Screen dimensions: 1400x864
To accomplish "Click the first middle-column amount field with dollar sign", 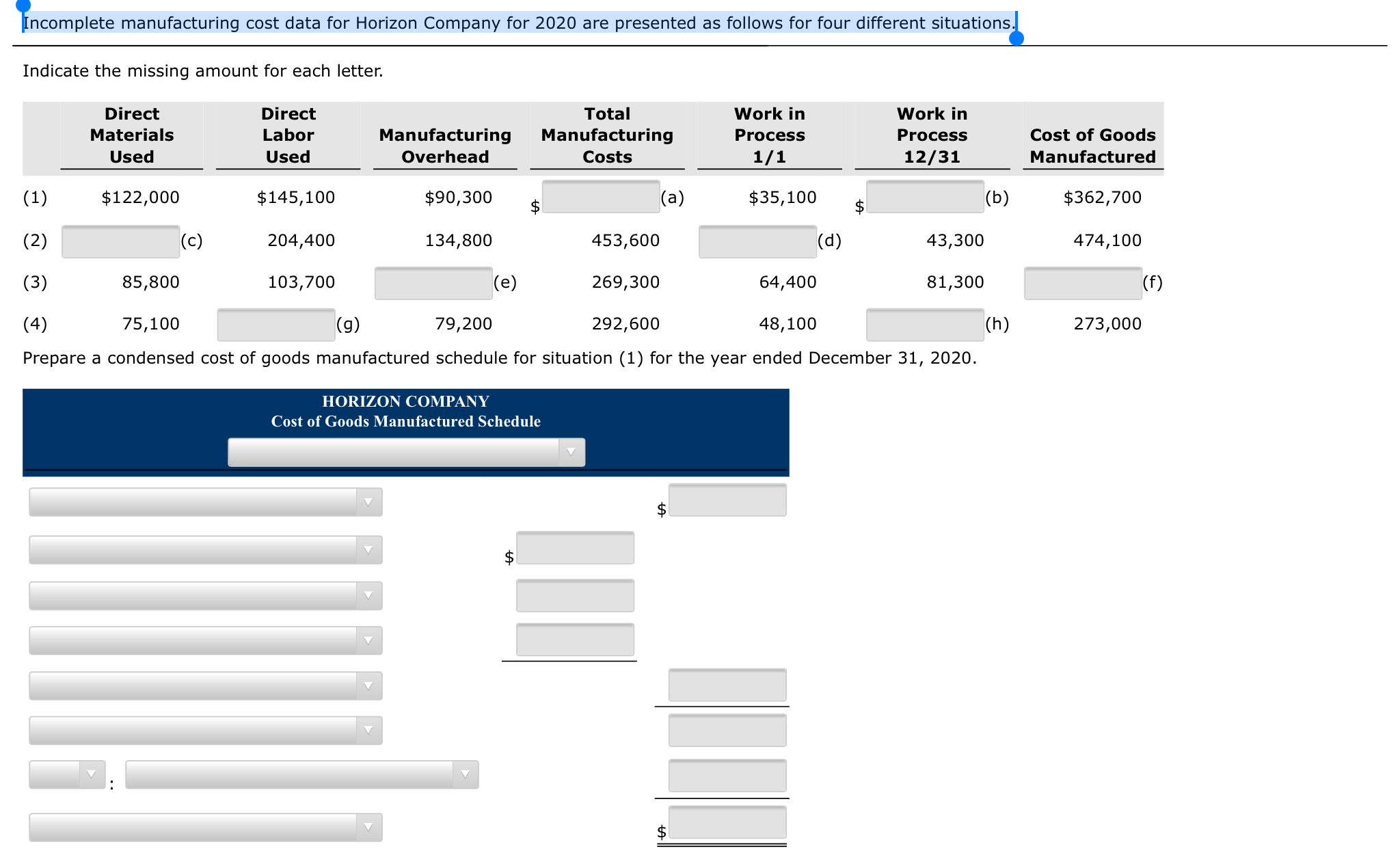I will (574, 548).
